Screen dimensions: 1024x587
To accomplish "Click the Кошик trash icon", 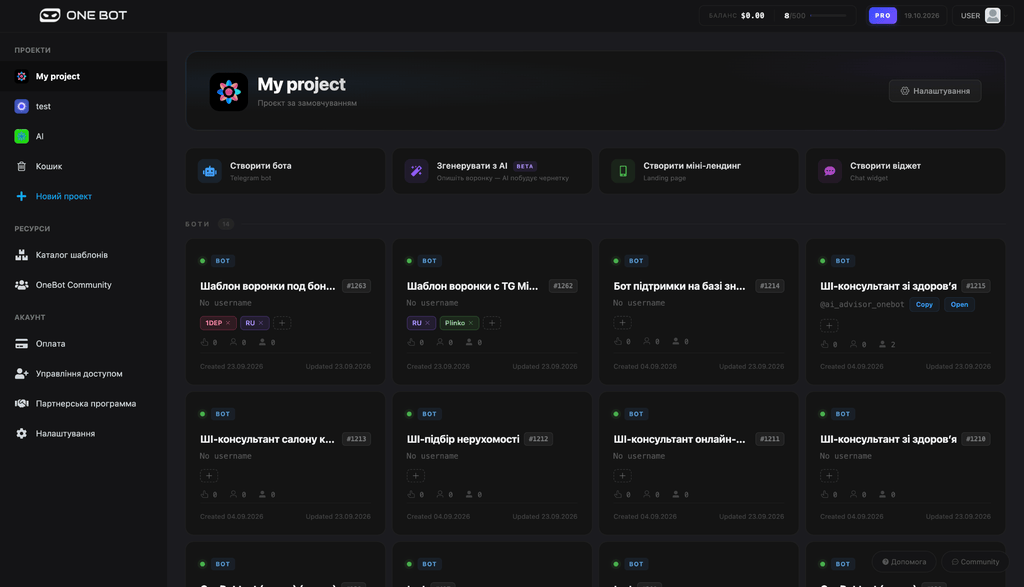I will tap(22, 167).
